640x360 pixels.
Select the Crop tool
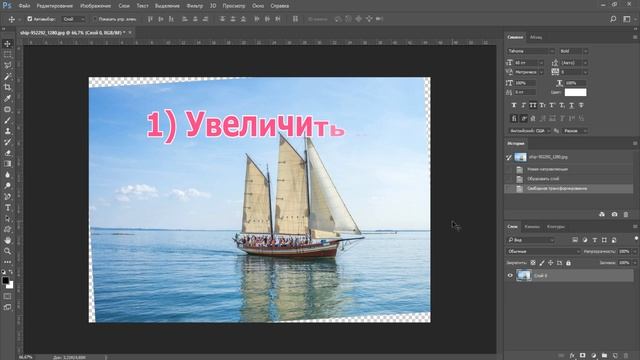7,87
